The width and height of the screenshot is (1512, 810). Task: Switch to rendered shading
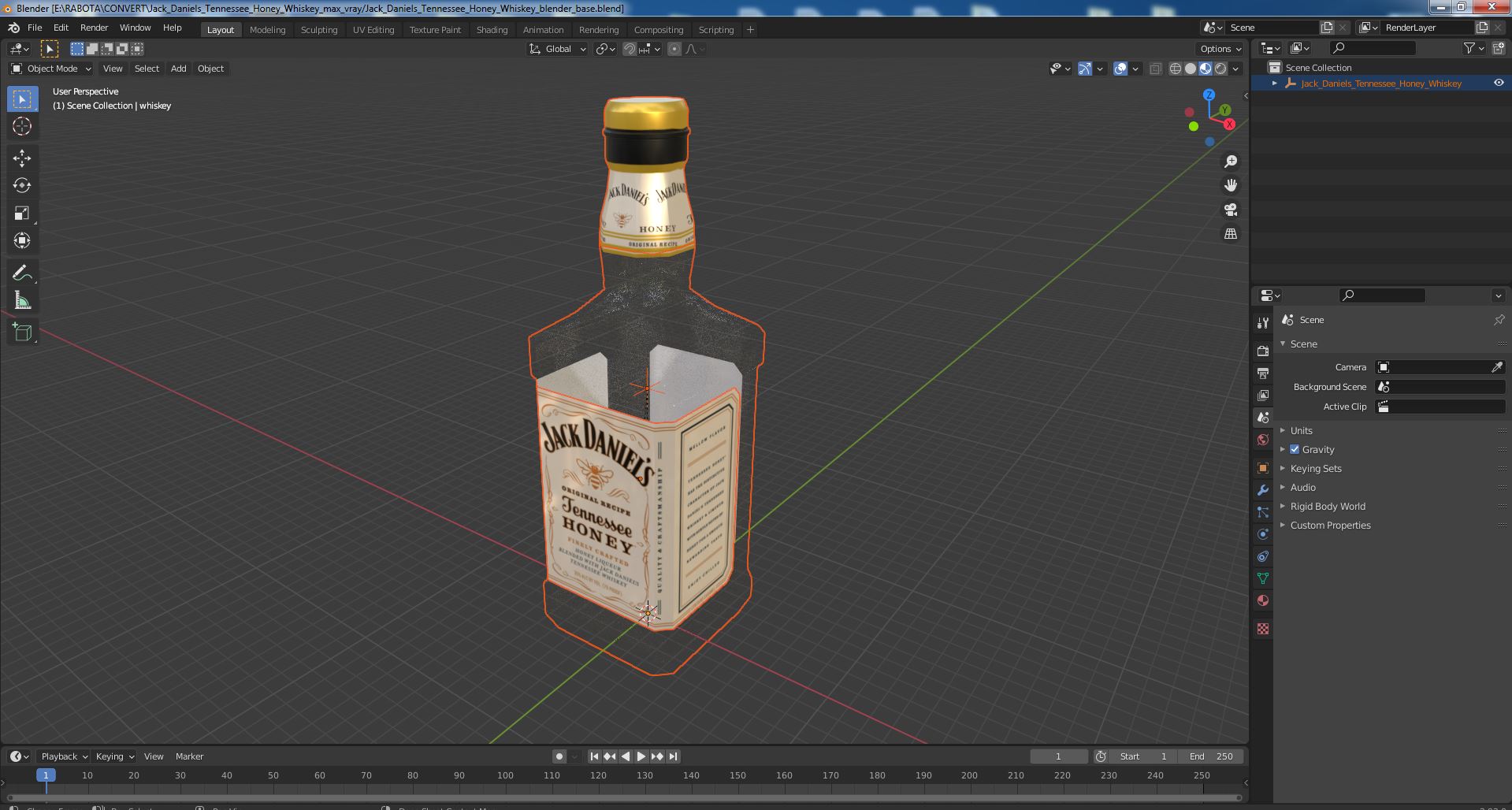pos(1220,69)
